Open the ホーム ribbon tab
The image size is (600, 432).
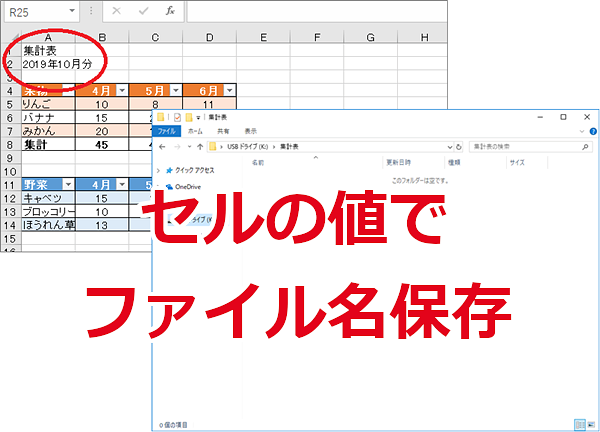click(195, 131)
